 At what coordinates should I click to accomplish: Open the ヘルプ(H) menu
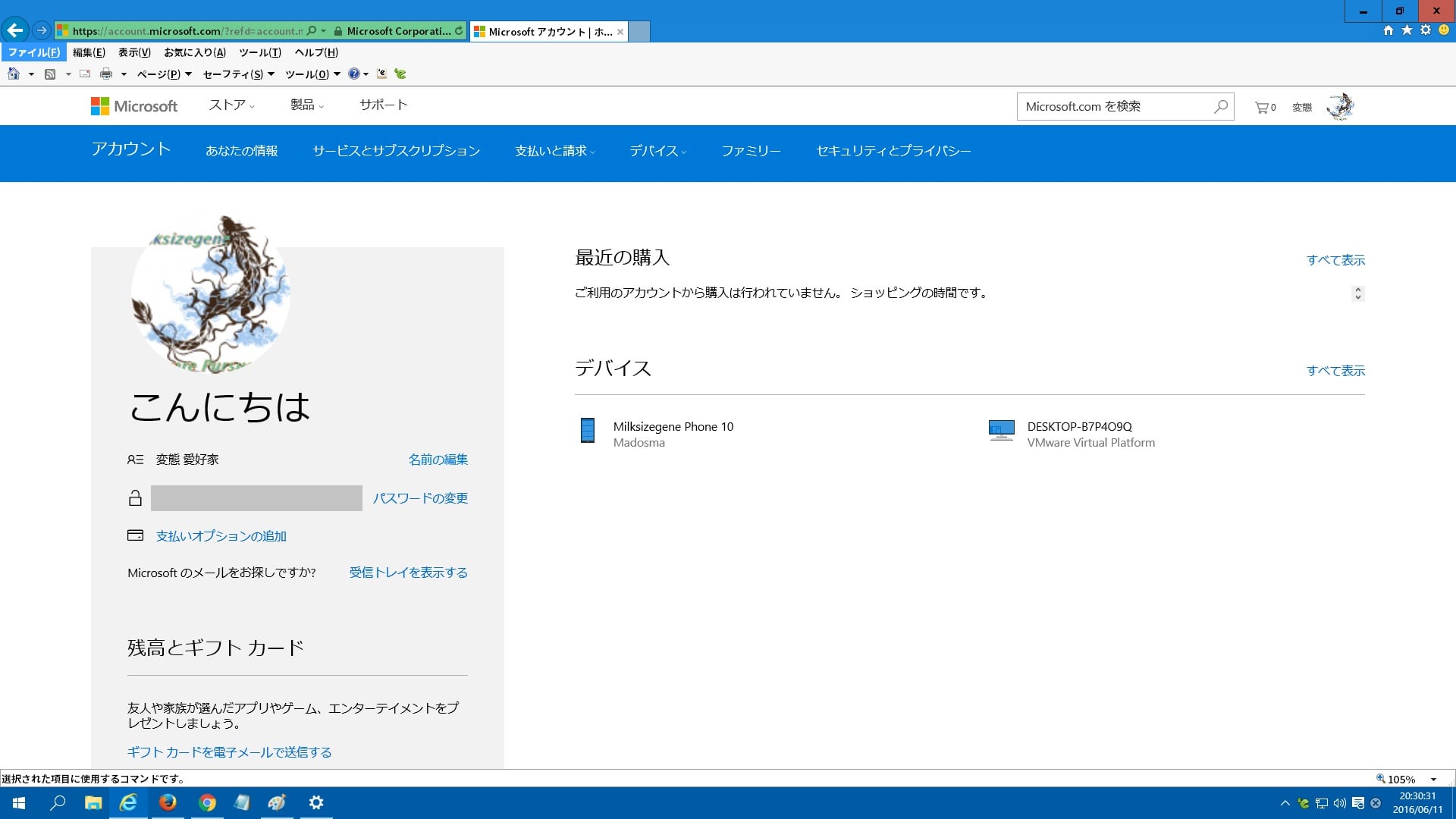coord(316,52)
